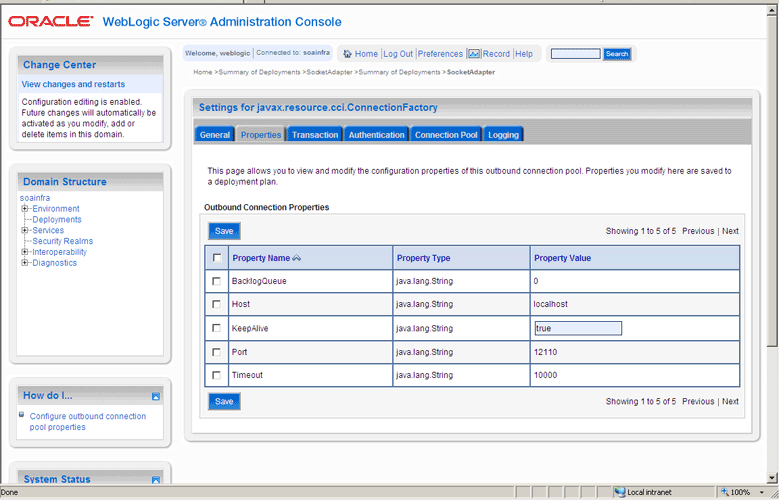Image resolution: width=779 pixels, height=500 pixels.
Task: Switch to the Connection Pool tab
Action: pos(446,135)
